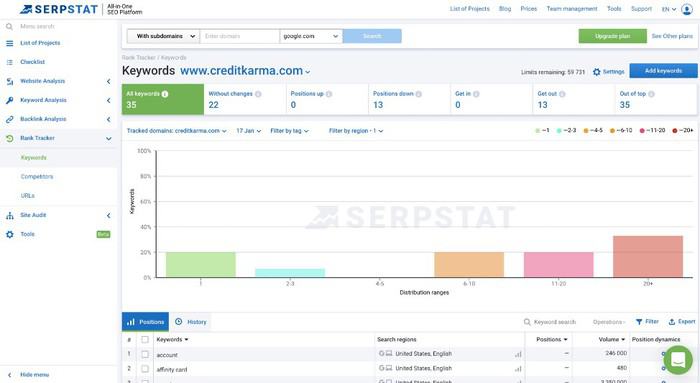Click the List of Projects sidebar icon
Viewport: 700px width, 383px height.
(9, 43)
